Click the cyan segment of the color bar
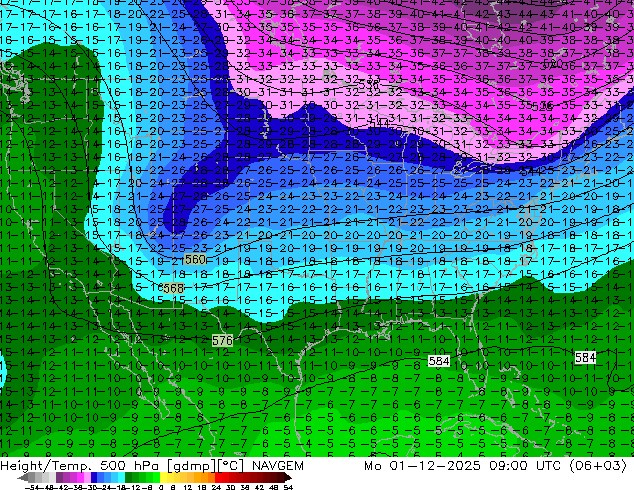The image size is (634, 490). pos(121,477)
